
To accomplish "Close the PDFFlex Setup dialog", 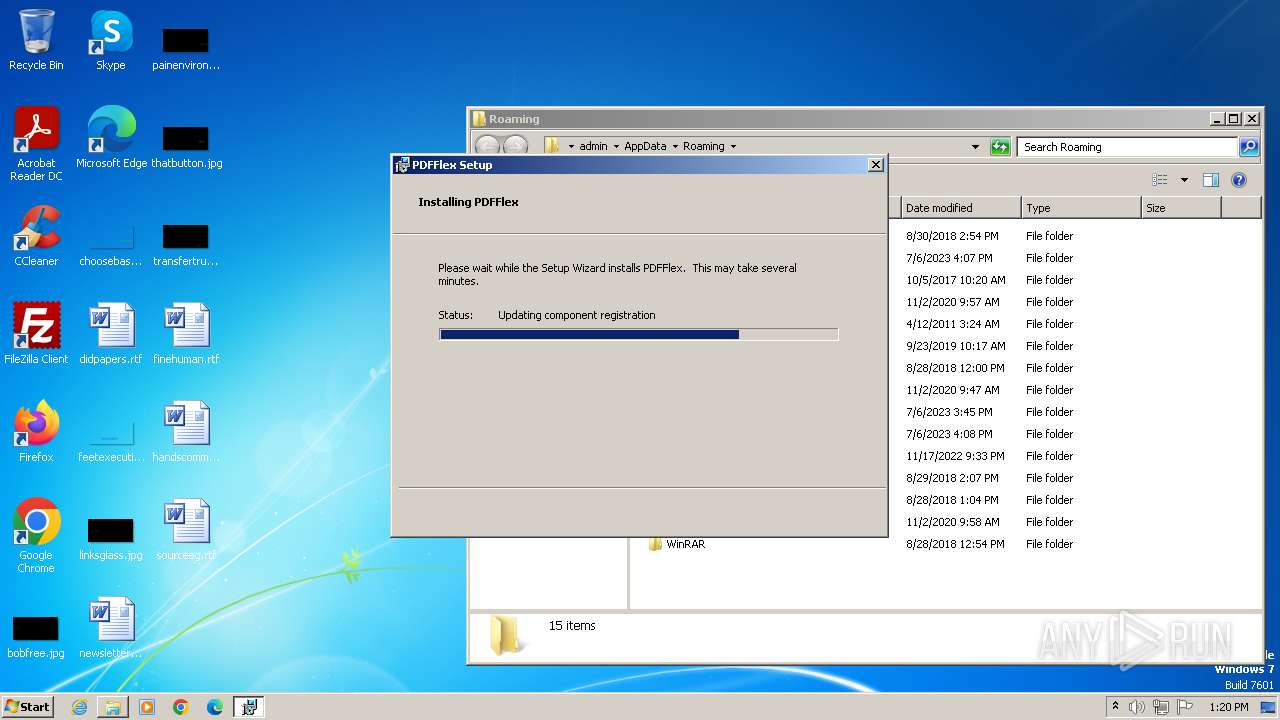I will point(876,165).
